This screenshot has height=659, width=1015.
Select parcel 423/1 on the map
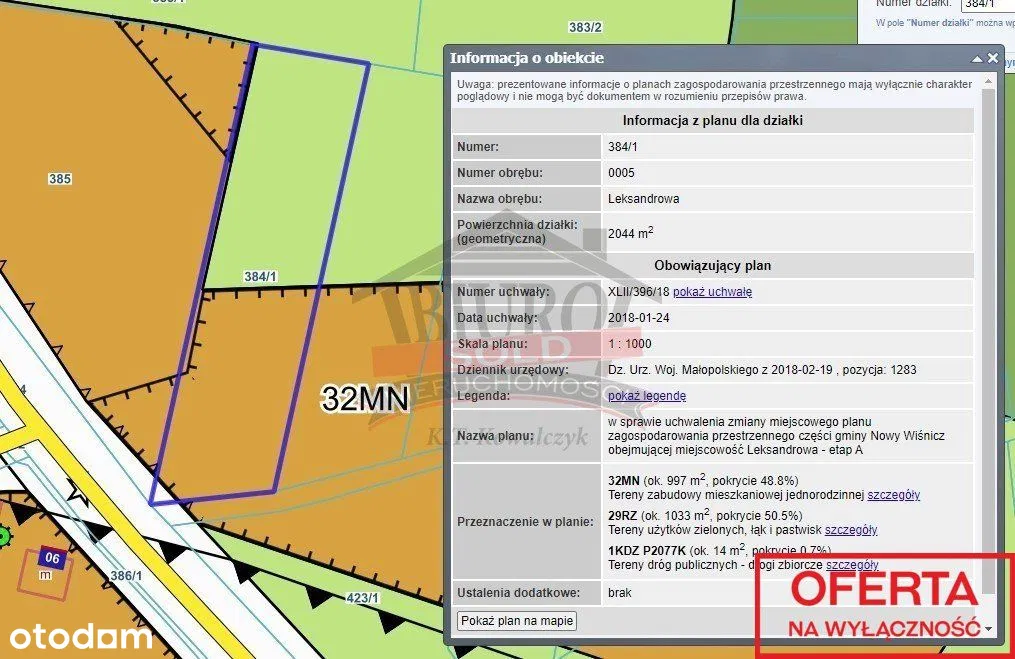click(x=362, y=598)
